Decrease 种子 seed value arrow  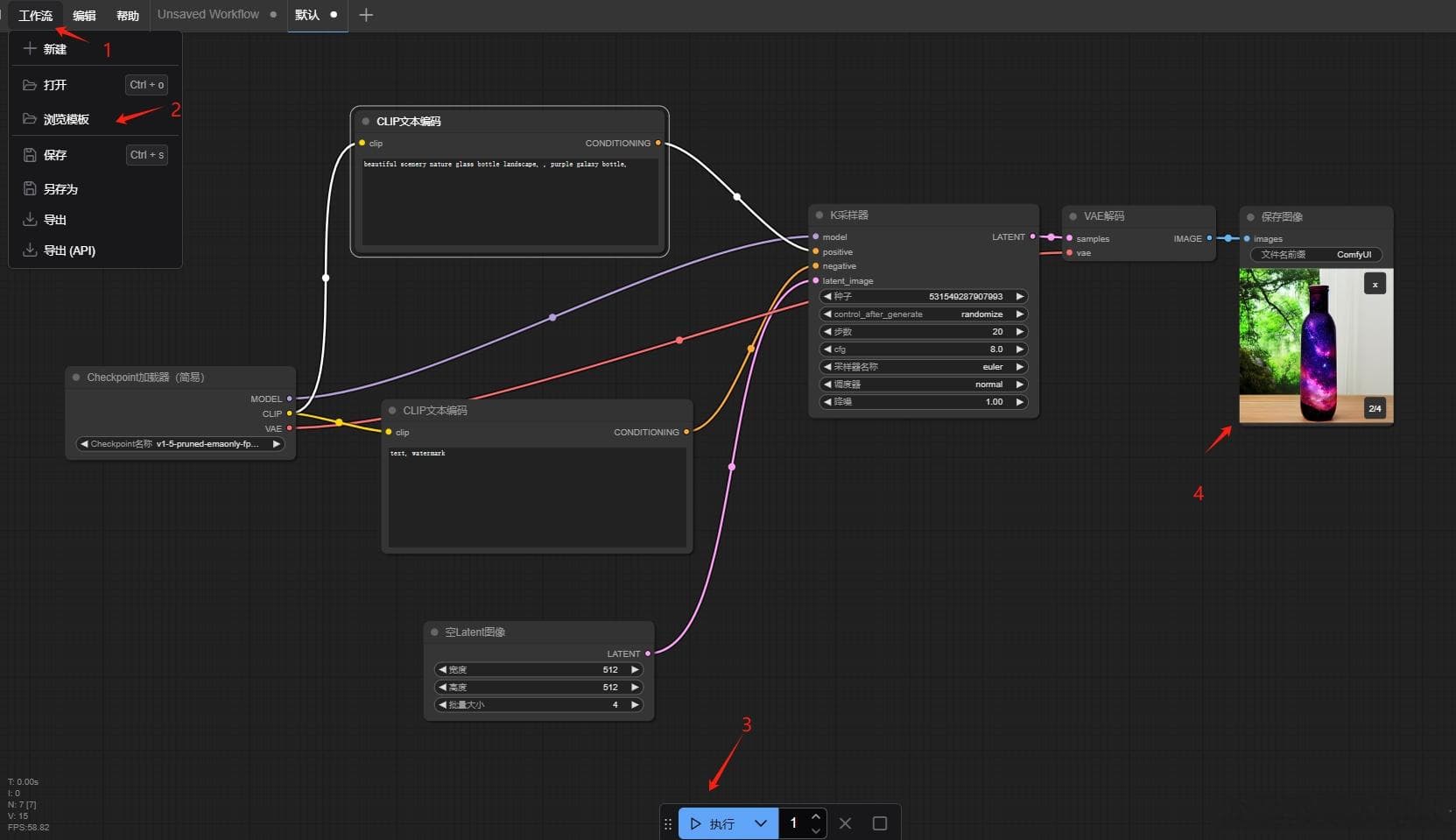point(827,297)
